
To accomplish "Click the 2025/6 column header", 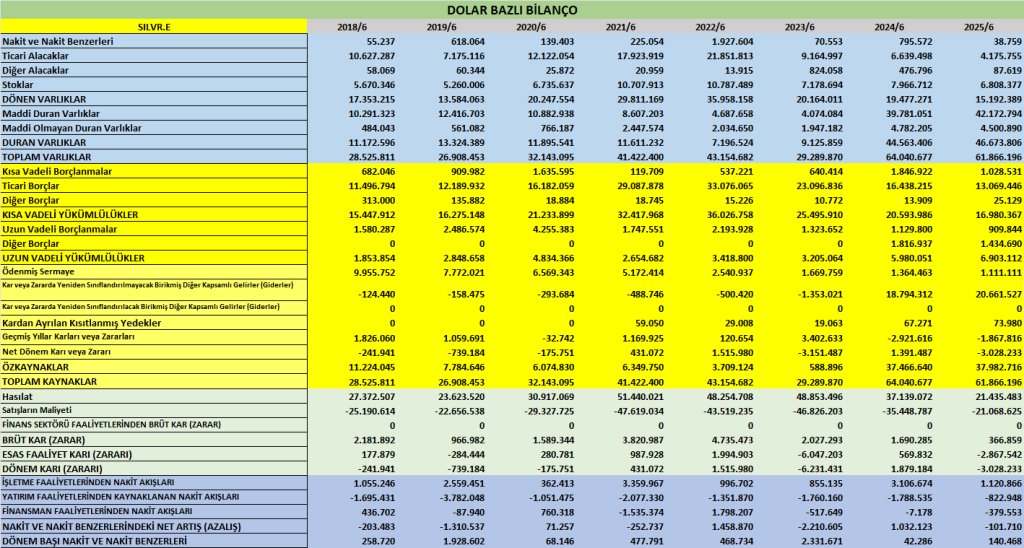I will click(x=978, y=27).
